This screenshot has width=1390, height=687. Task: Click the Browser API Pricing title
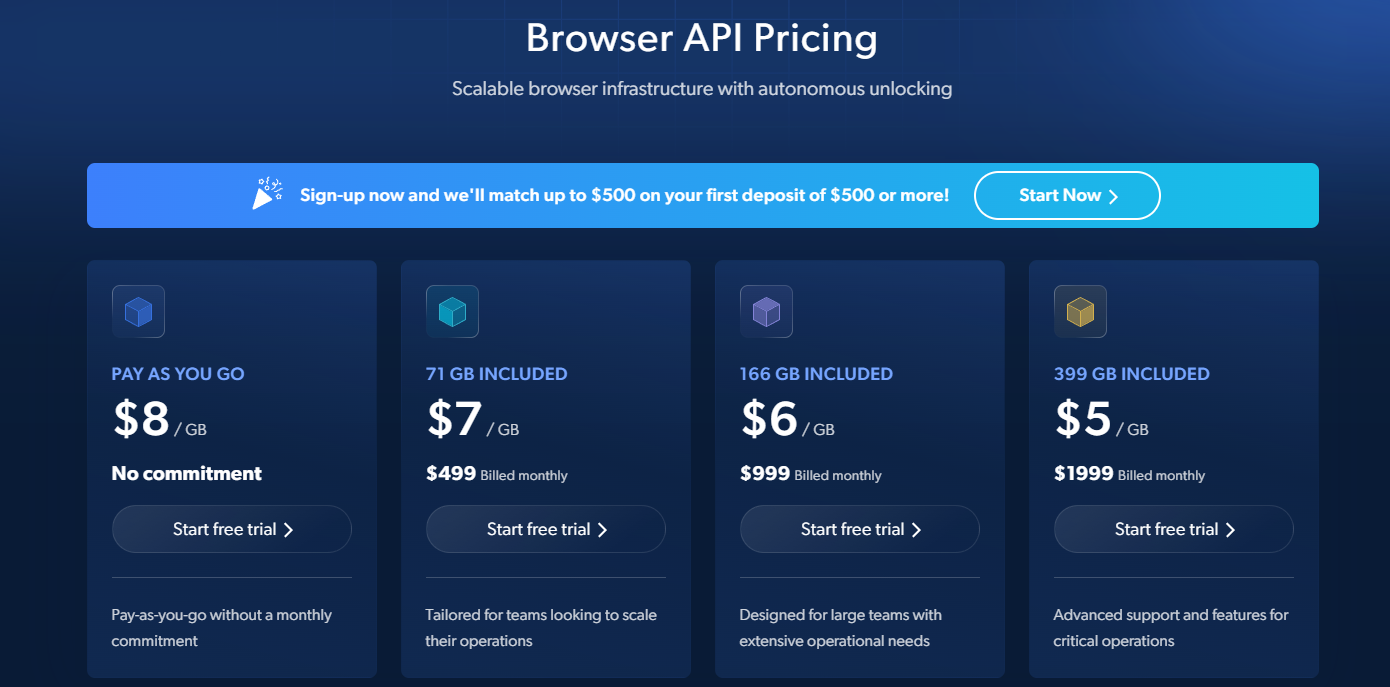702,38
